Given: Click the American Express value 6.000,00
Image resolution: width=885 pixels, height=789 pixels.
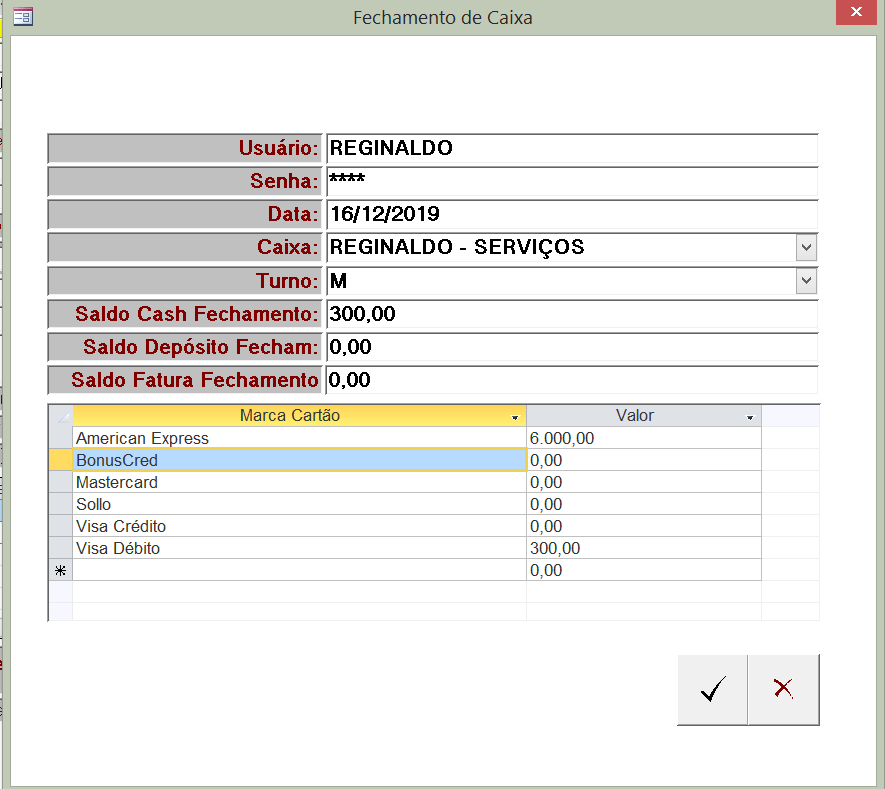Looking at the screenshot, I should point(642,438).
